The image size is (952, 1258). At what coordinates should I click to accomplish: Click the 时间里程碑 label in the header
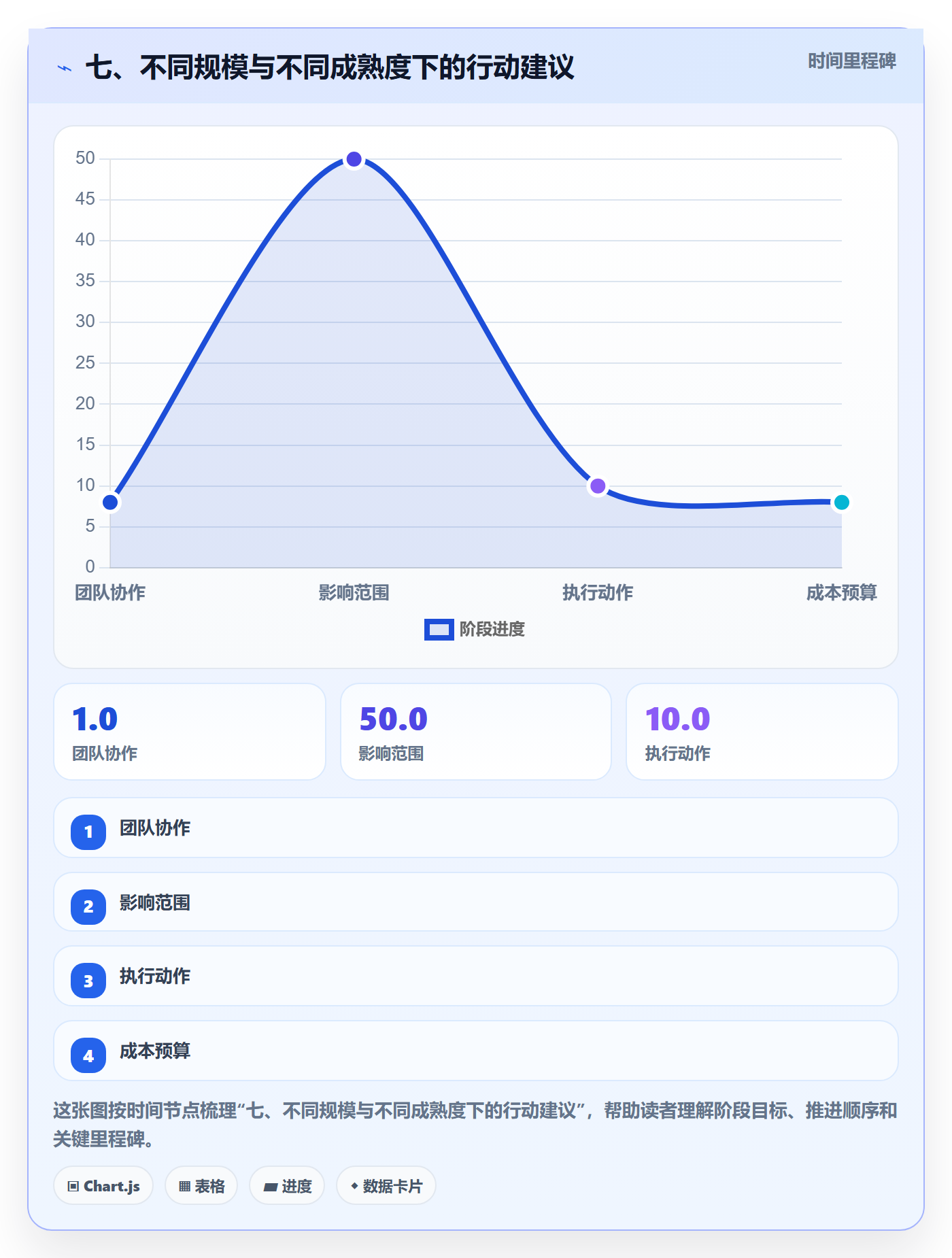[852, 61]
